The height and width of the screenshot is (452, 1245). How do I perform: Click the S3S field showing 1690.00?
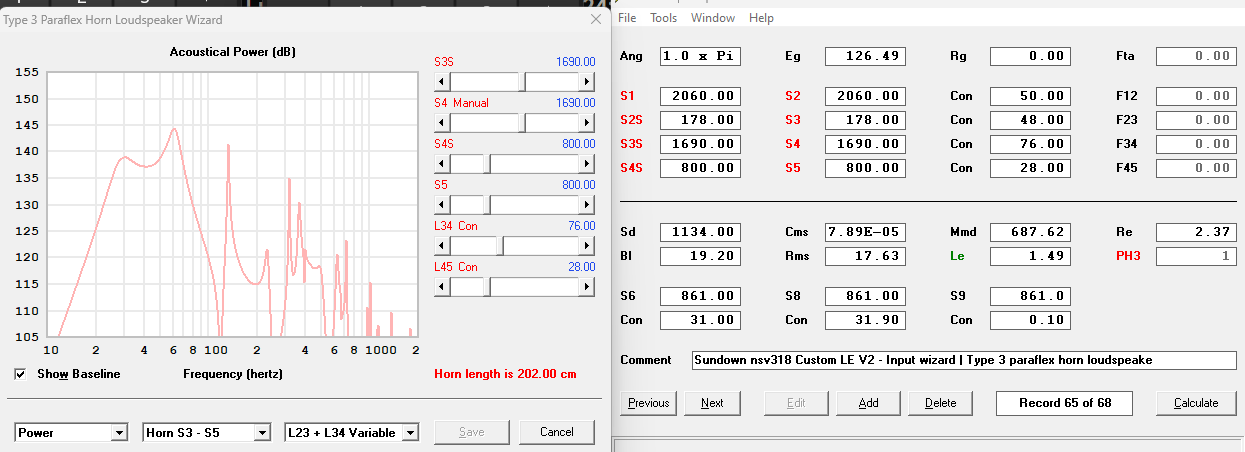tap(700, 144)
